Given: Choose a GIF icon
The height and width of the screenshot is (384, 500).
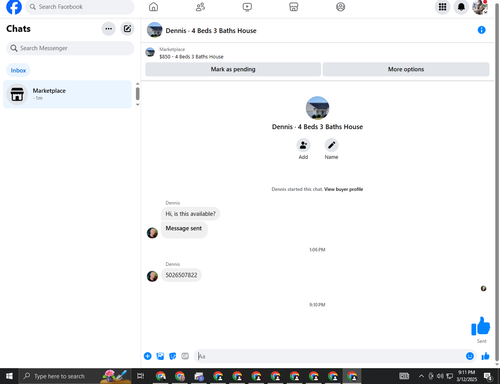Looking at the screenshot, I should (185, 356).
